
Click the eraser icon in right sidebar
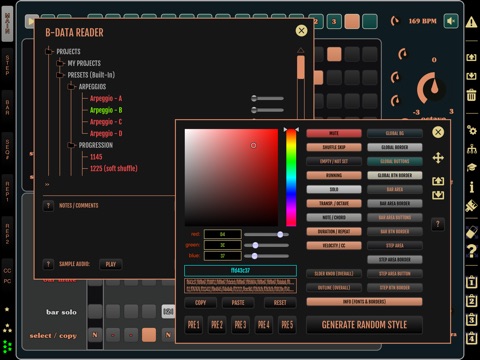click(x=471, y=232)
